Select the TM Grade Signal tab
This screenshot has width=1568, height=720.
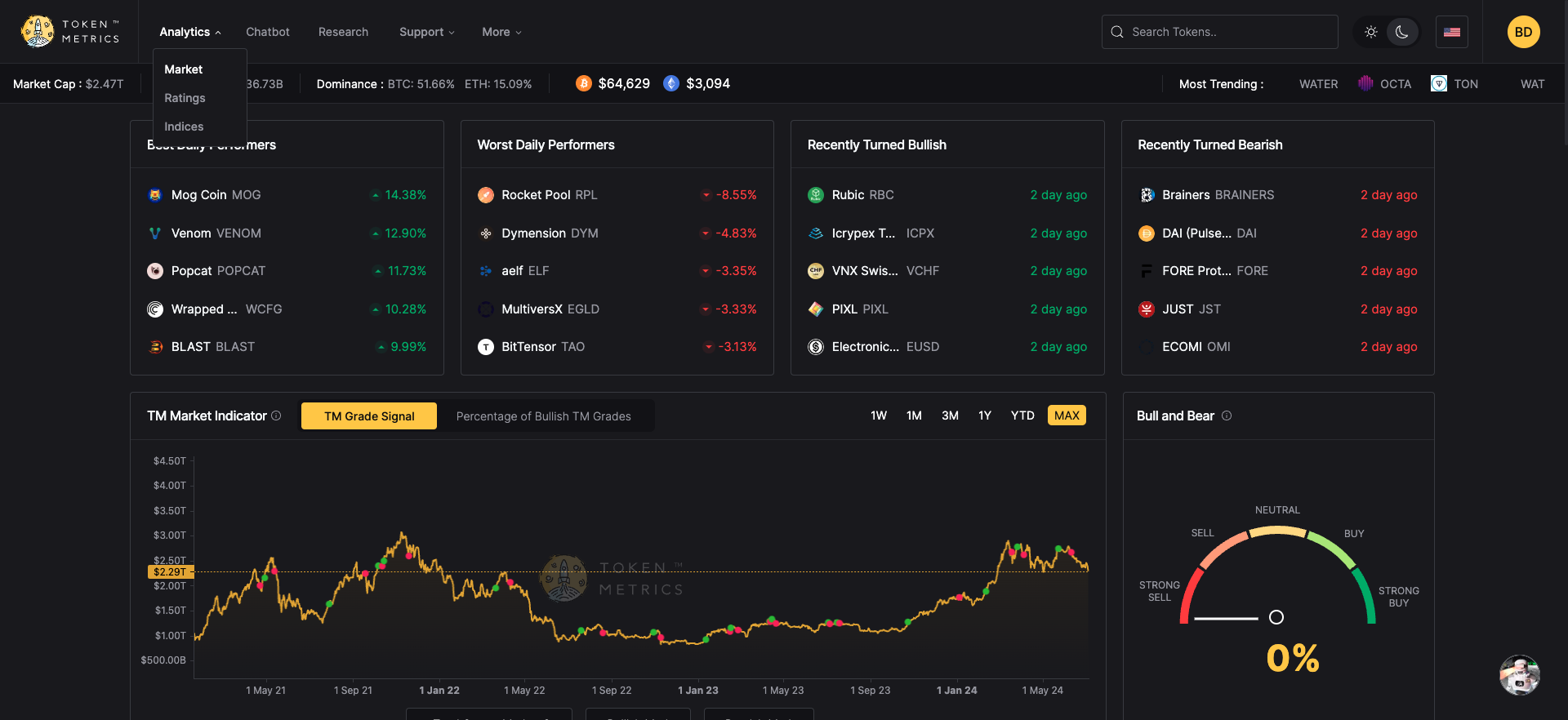coord(369,416)
